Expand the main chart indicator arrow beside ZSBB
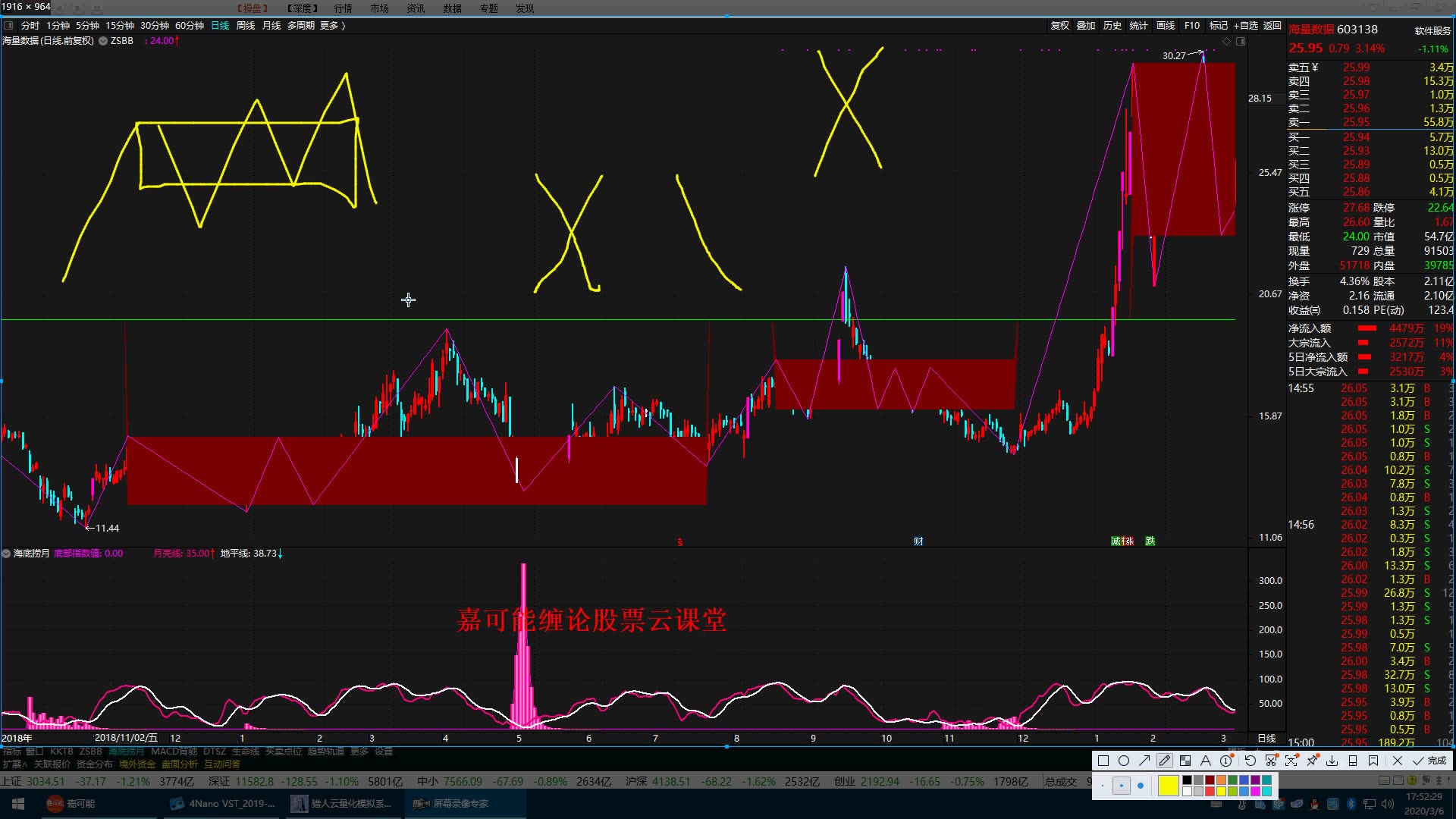1456x819 pixels. [103, 41]
